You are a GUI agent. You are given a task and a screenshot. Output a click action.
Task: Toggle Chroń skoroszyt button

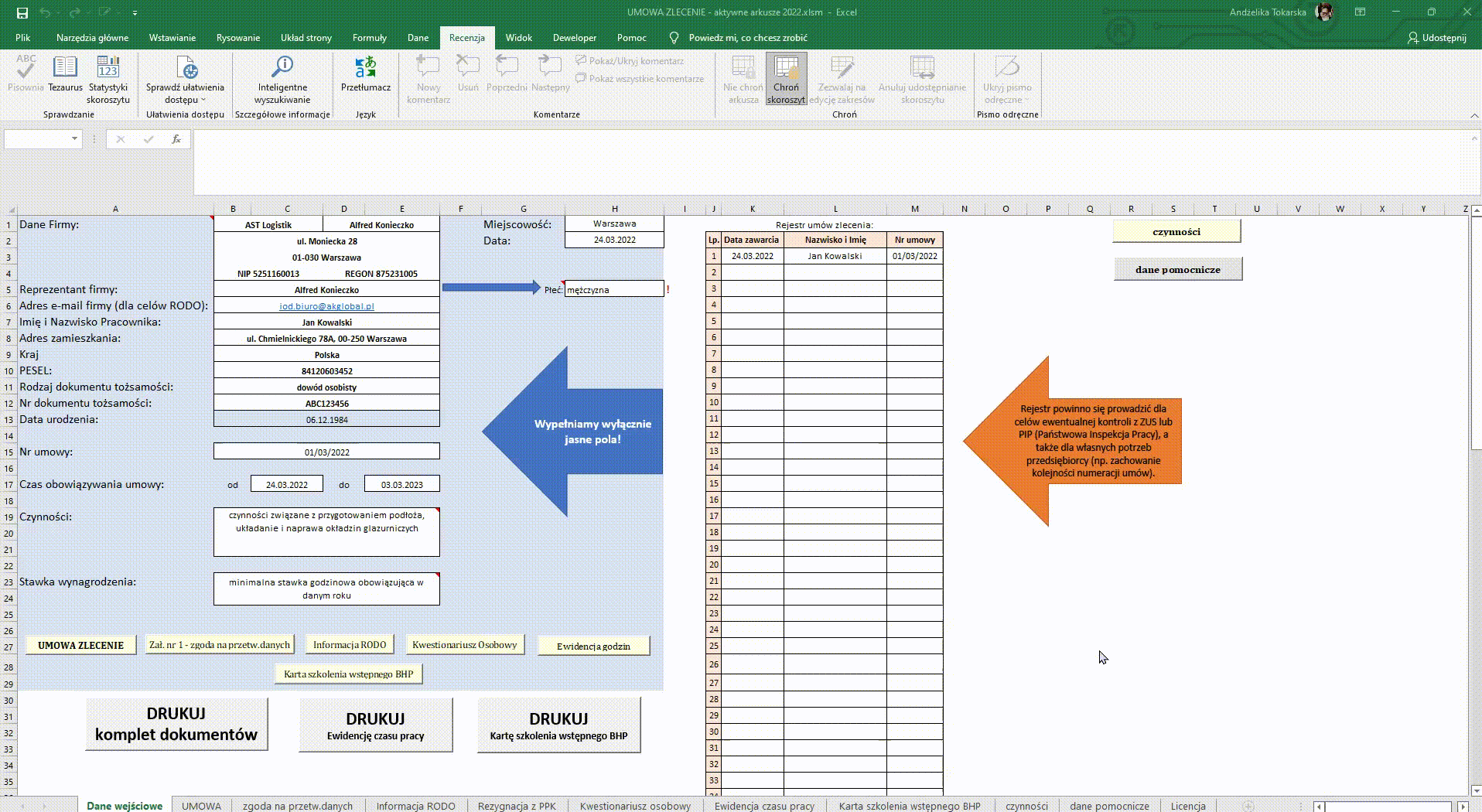(x=786, y=80)
